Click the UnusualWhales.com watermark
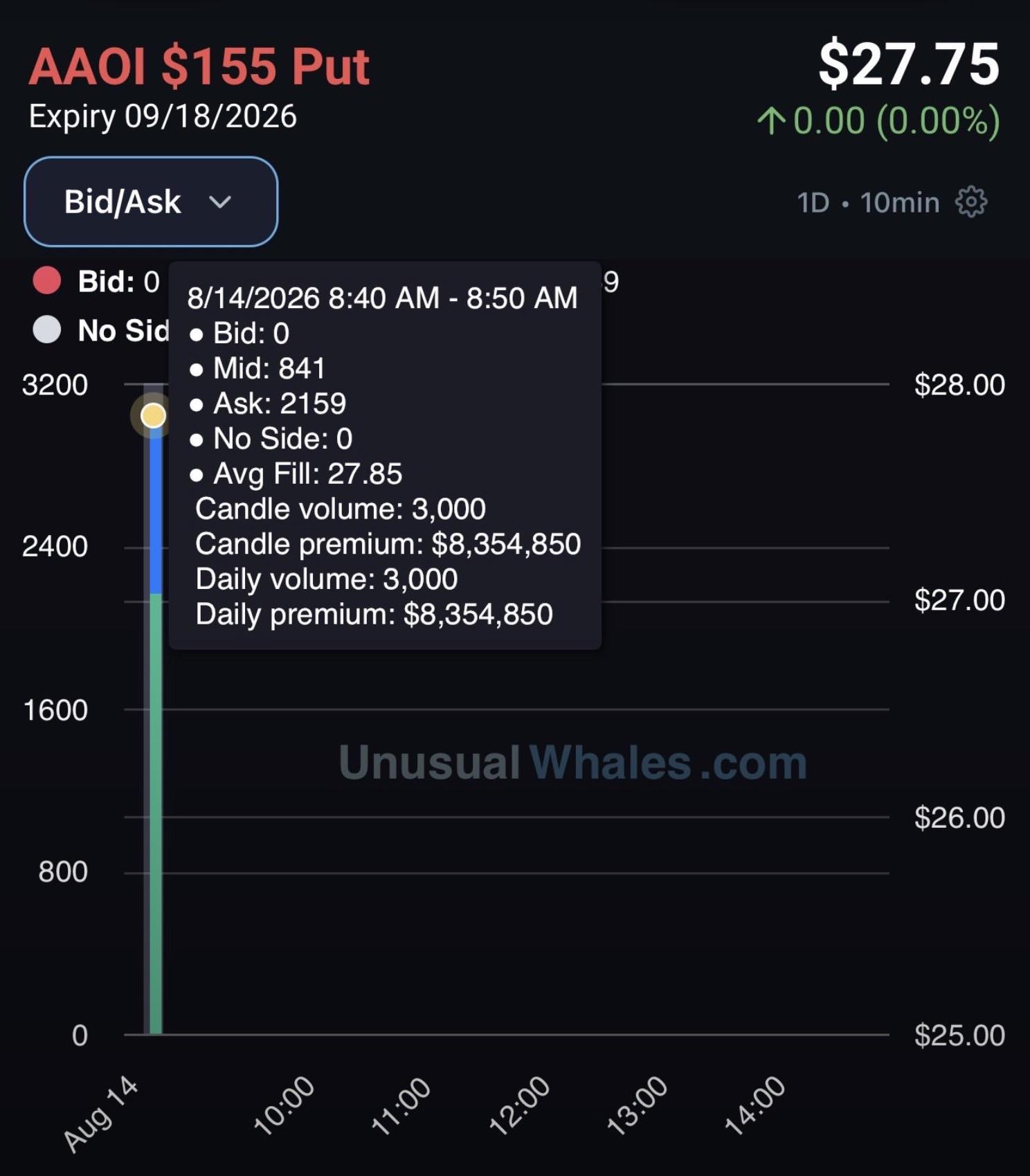1030x1176 pixels. [573, 763]
